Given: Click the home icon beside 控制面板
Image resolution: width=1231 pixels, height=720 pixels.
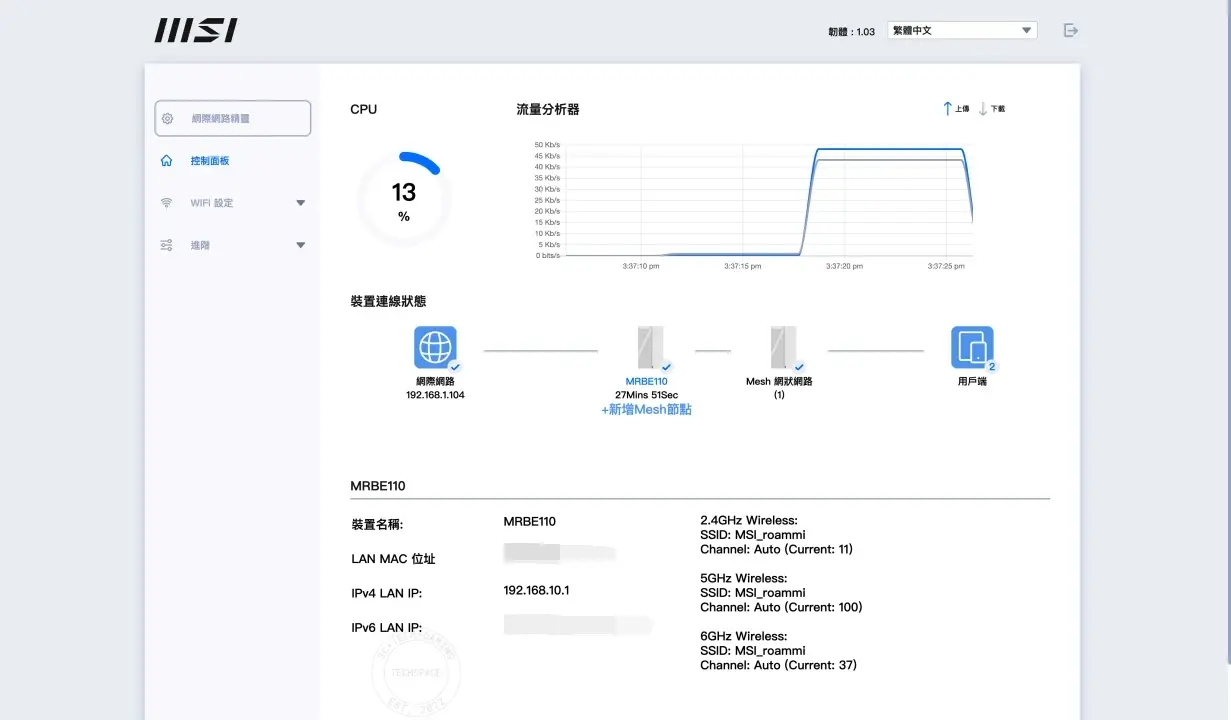Looking at the screenshot, I should click(x=167, y=161).
